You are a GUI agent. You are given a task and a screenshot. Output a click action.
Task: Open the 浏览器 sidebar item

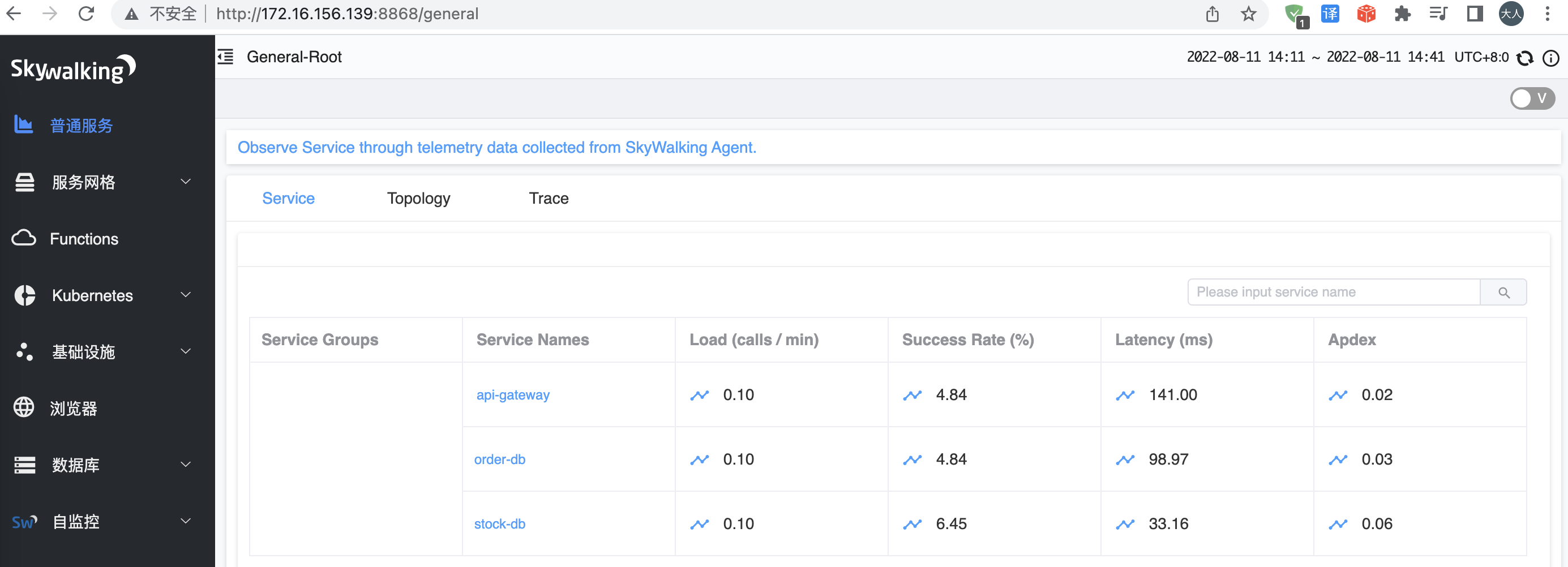(107, 407)
